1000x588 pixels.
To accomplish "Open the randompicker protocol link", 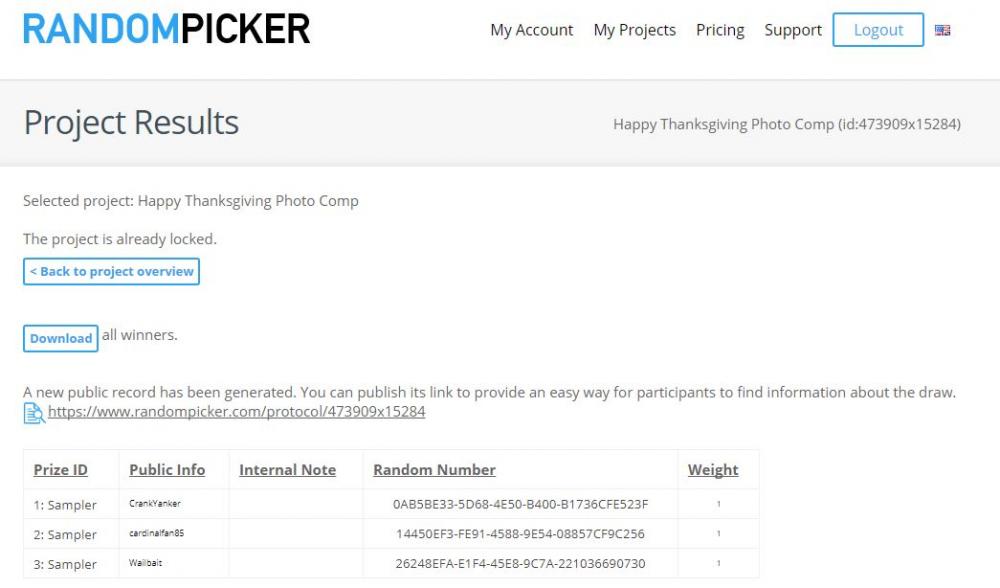I will [x=237, y=411].
